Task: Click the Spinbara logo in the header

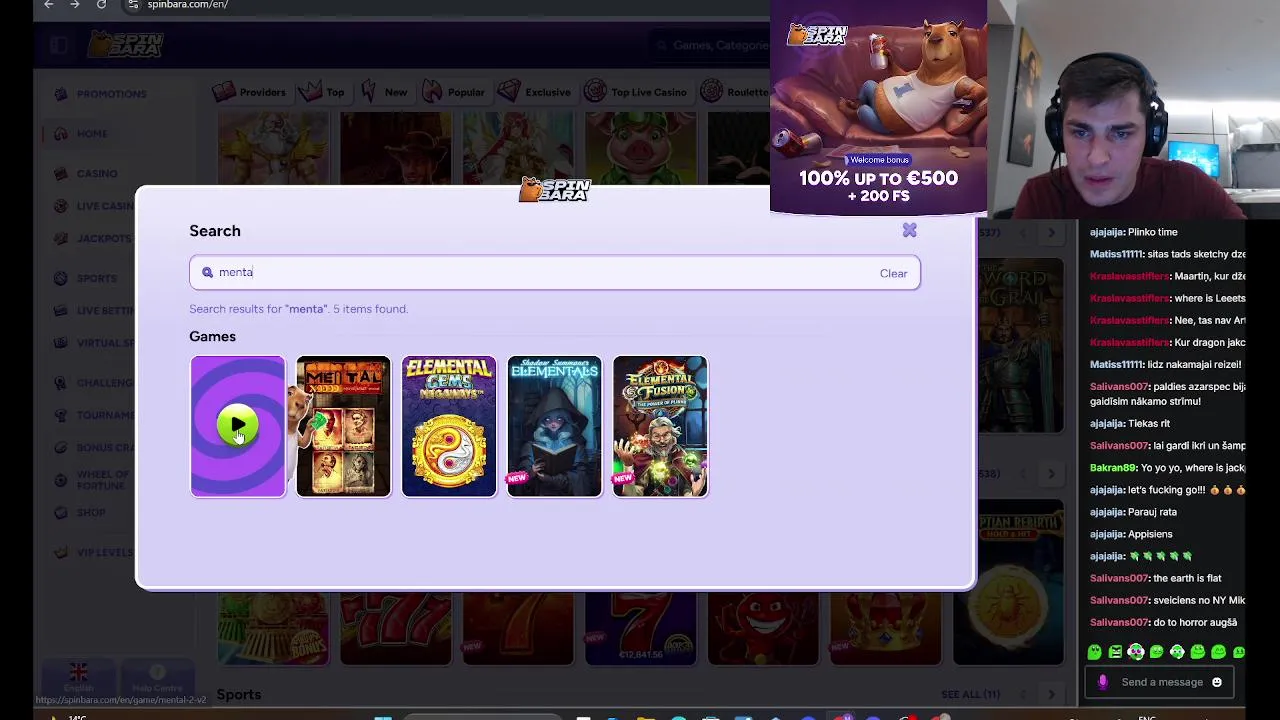Action: [x=126, y=44]
